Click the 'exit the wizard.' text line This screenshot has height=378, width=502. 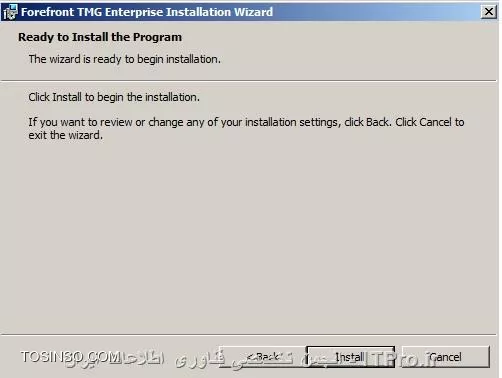click(66, 135)
